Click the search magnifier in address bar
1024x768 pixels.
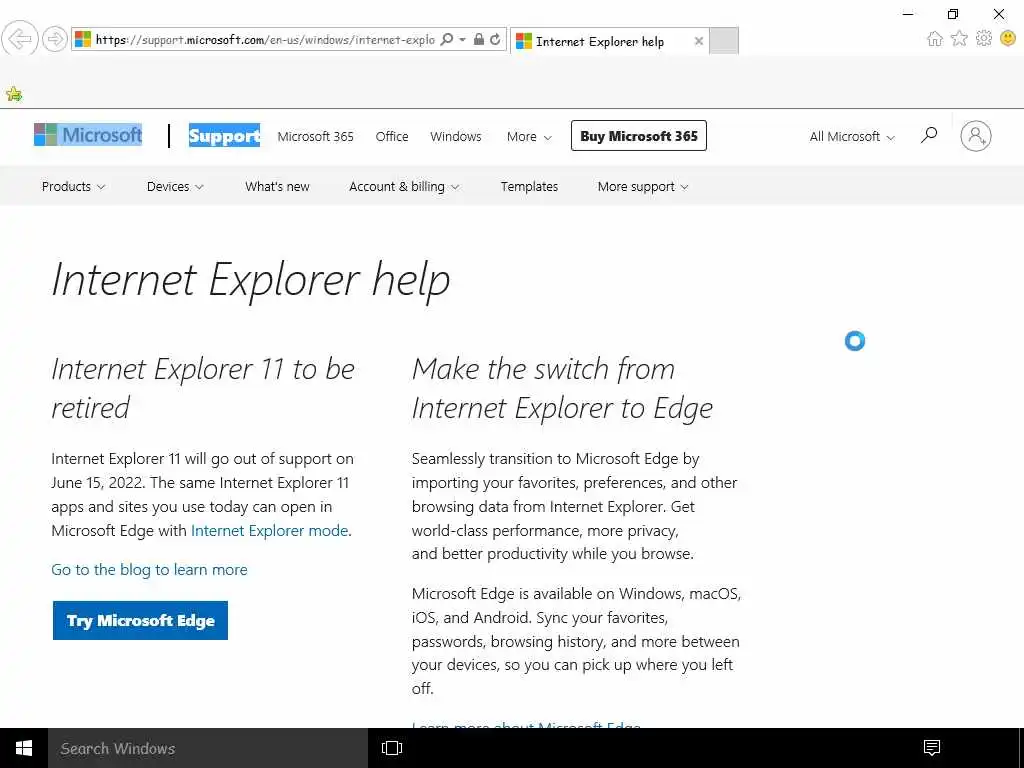[447, 39]
